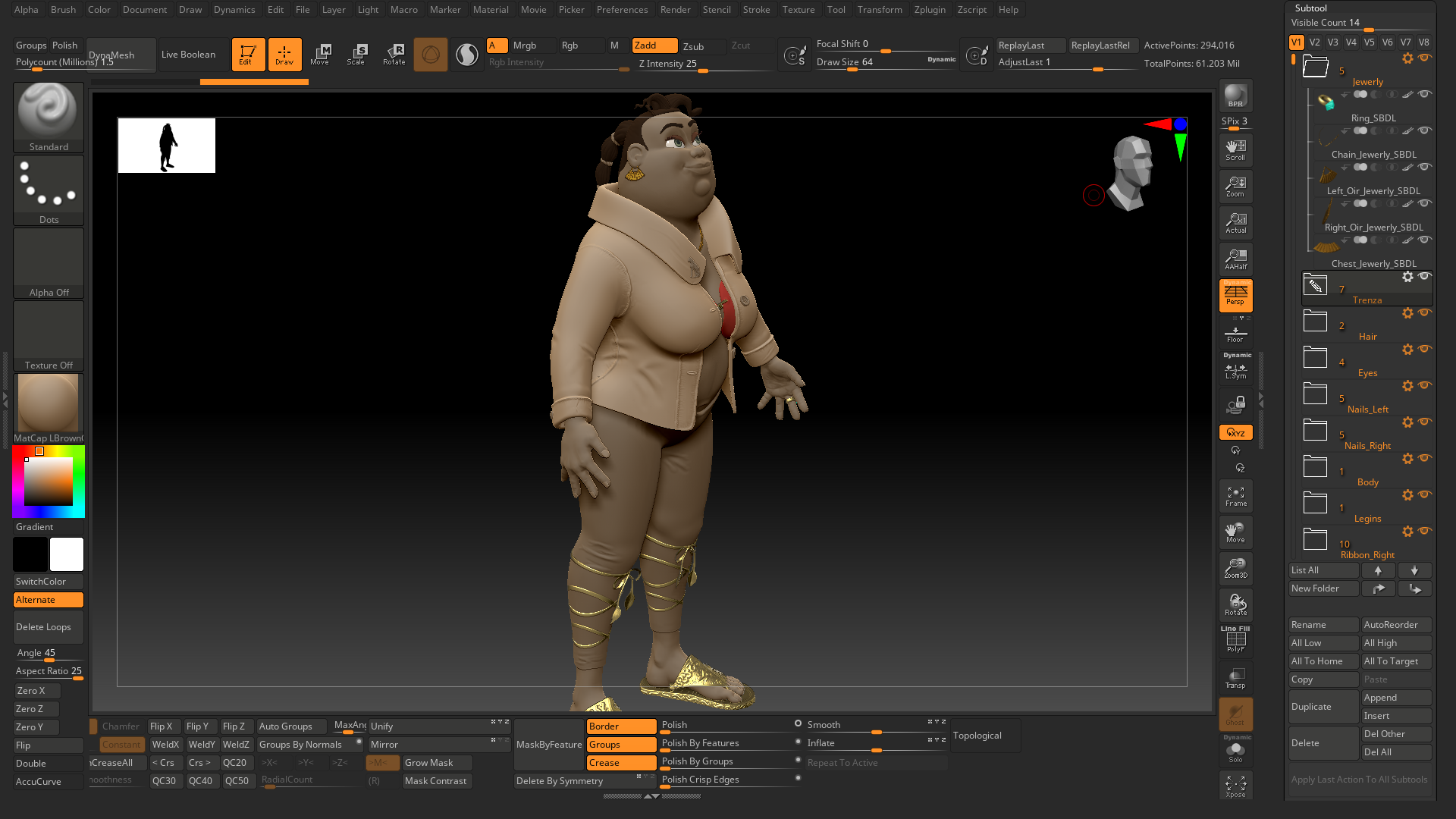Expand the Legins folder
1456x819 pixels.
1315,504
